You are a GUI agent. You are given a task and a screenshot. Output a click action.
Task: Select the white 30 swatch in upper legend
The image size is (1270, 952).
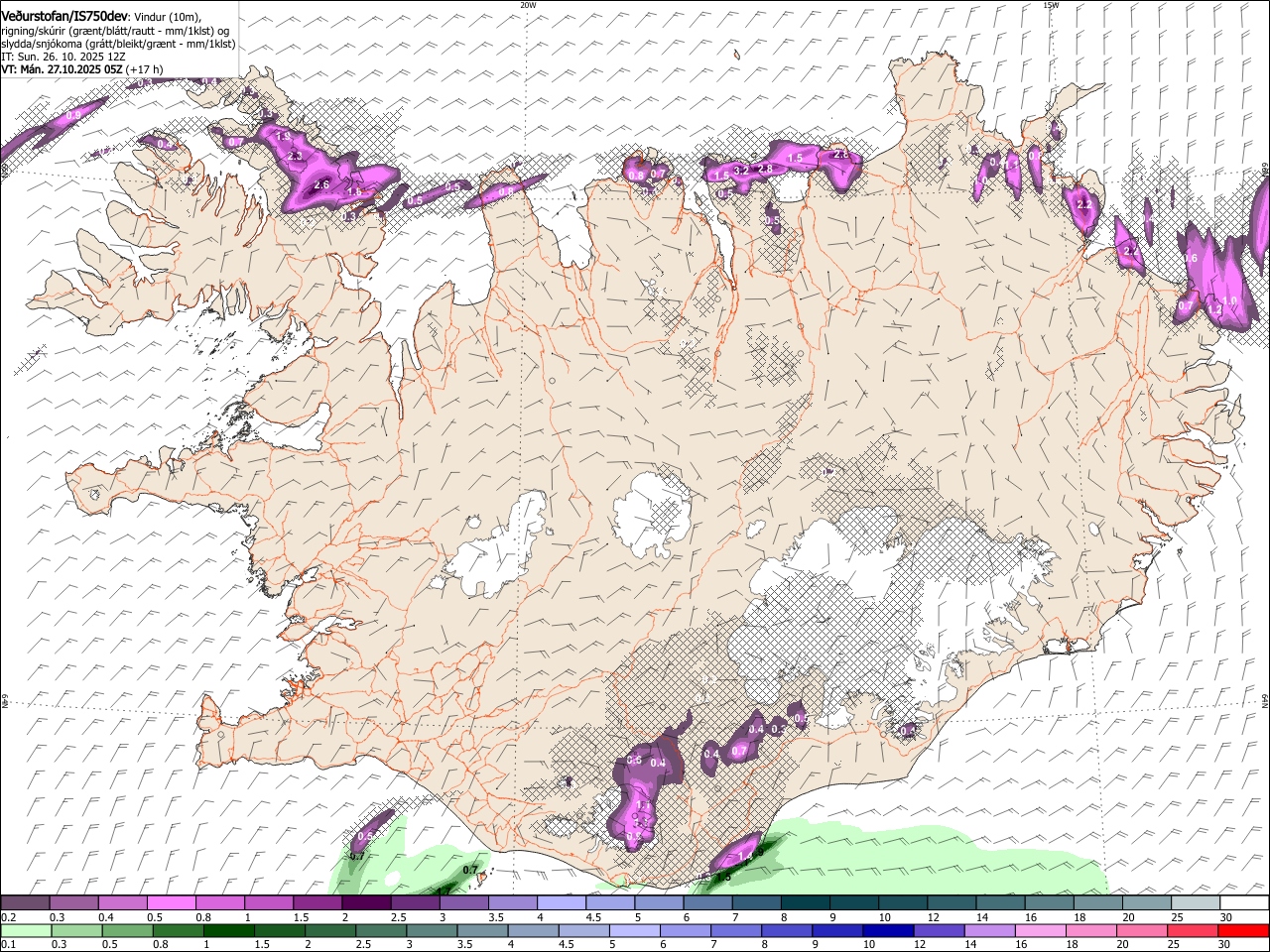tap(1244, 903)
